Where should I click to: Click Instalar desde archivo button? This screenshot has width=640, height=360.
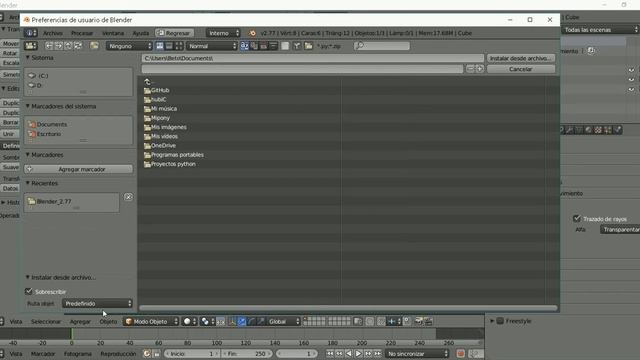(520, 58)
